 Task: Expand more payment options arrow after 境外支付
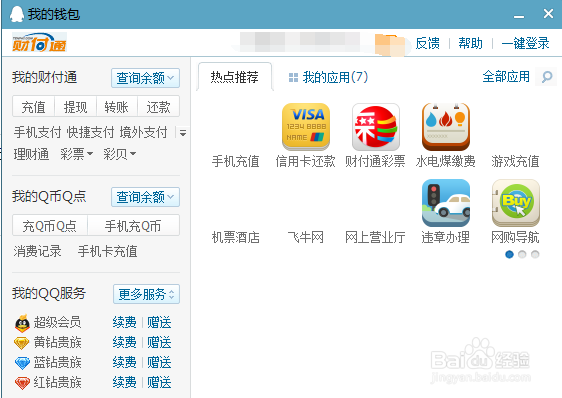(183, 133)
